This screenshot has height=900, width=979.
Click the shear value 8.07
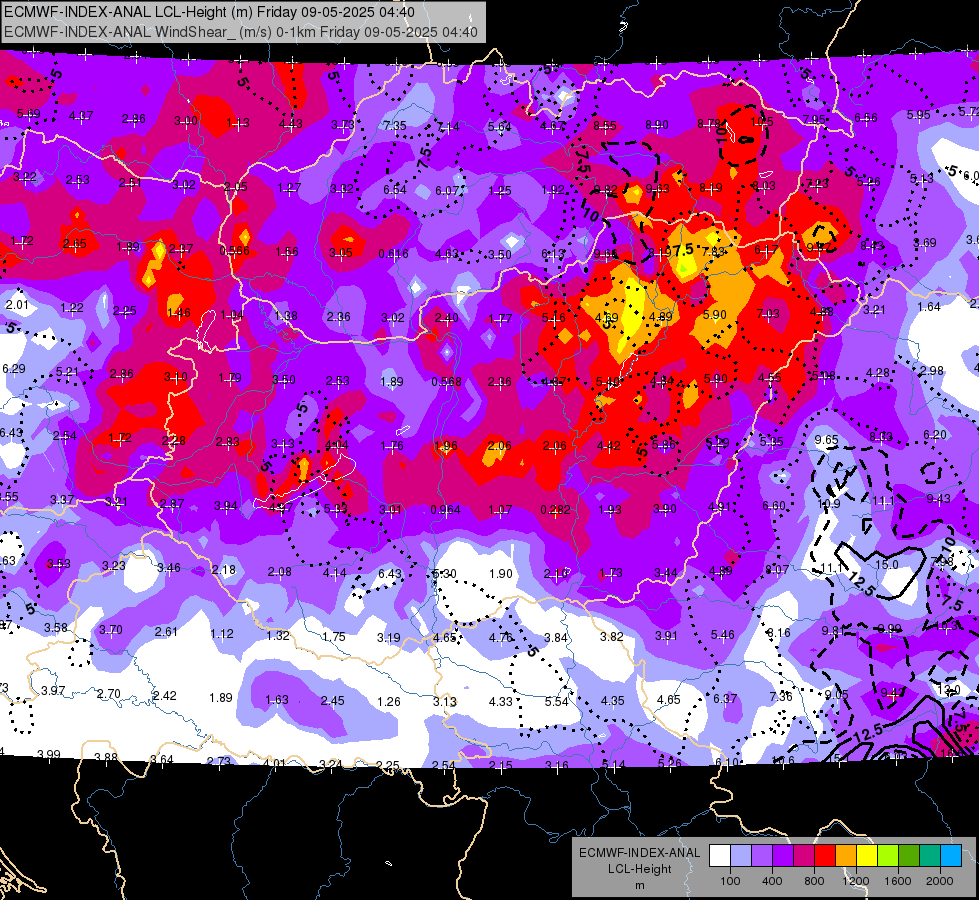777,569
